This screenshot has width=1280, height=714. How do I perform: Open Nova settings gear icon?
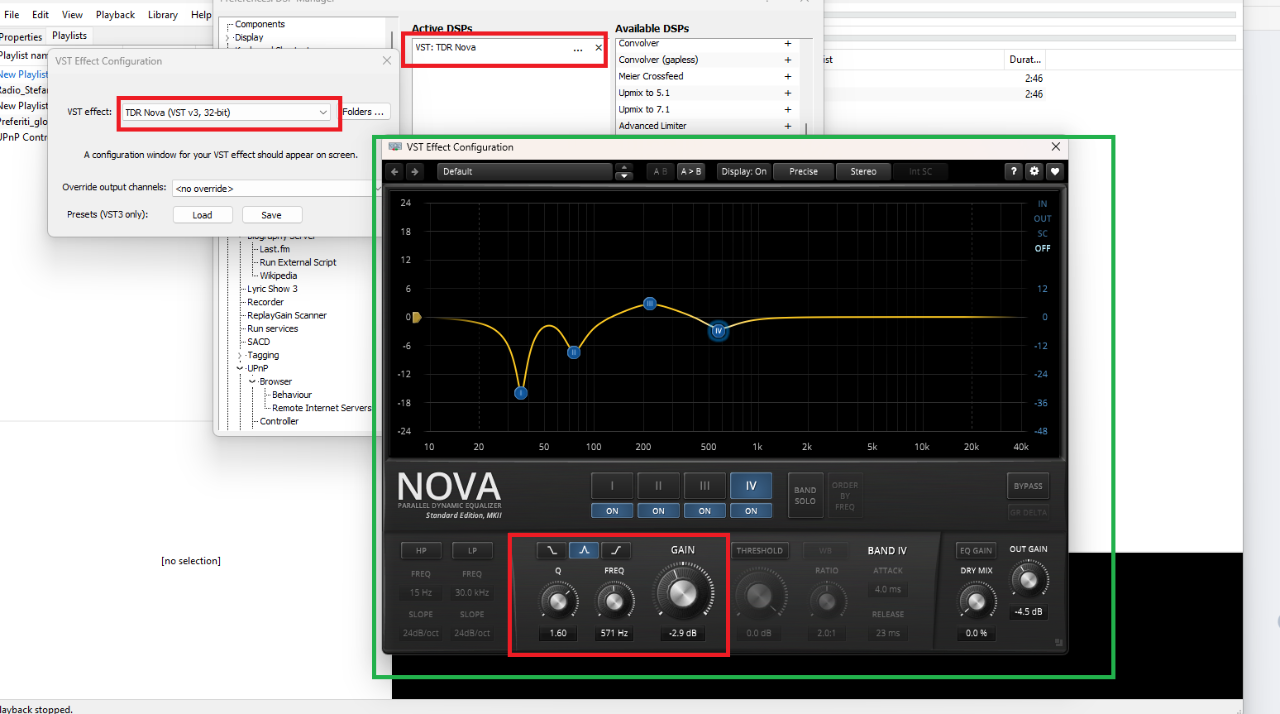1034,171
